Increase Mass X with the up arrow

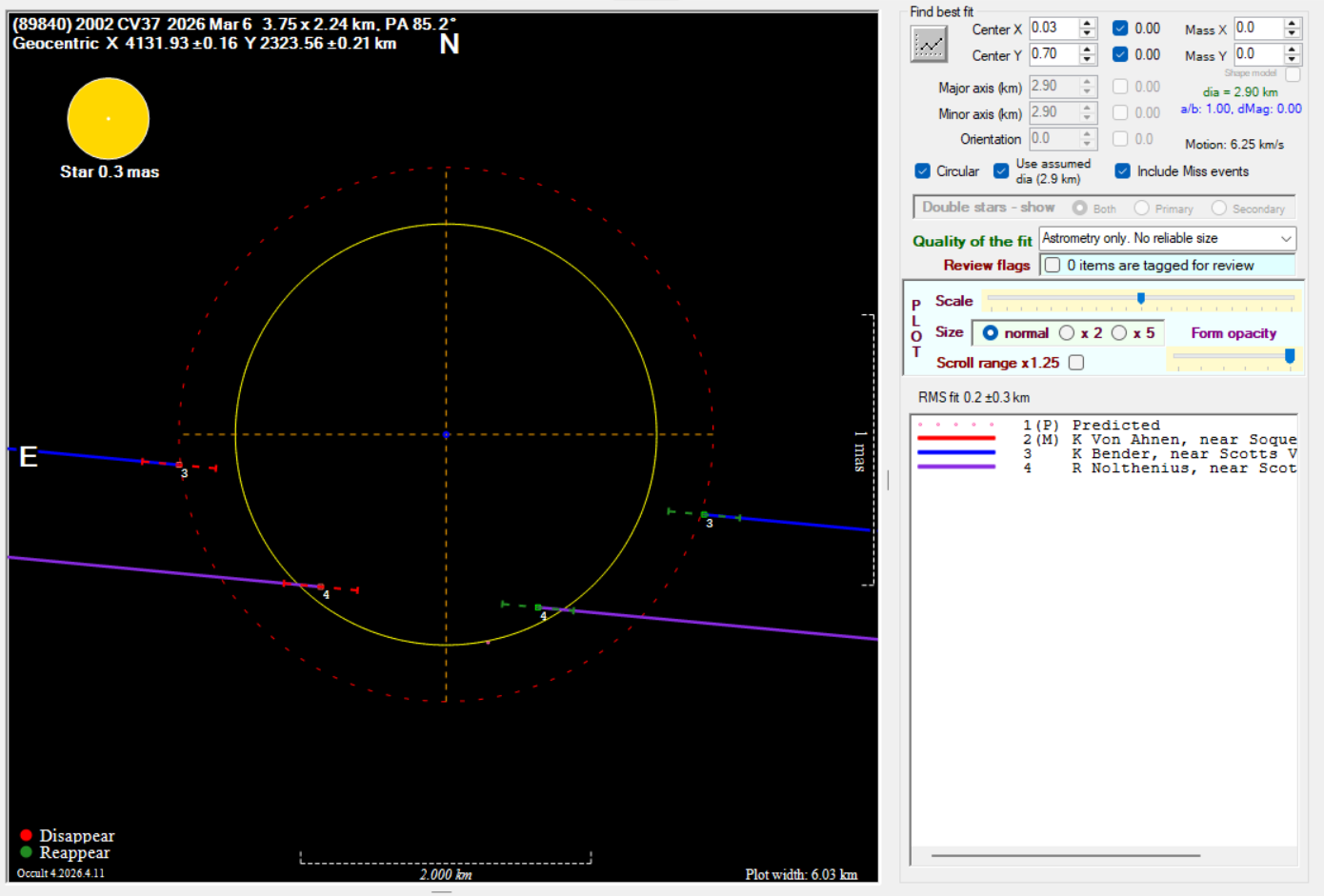tap(1292, 24)
